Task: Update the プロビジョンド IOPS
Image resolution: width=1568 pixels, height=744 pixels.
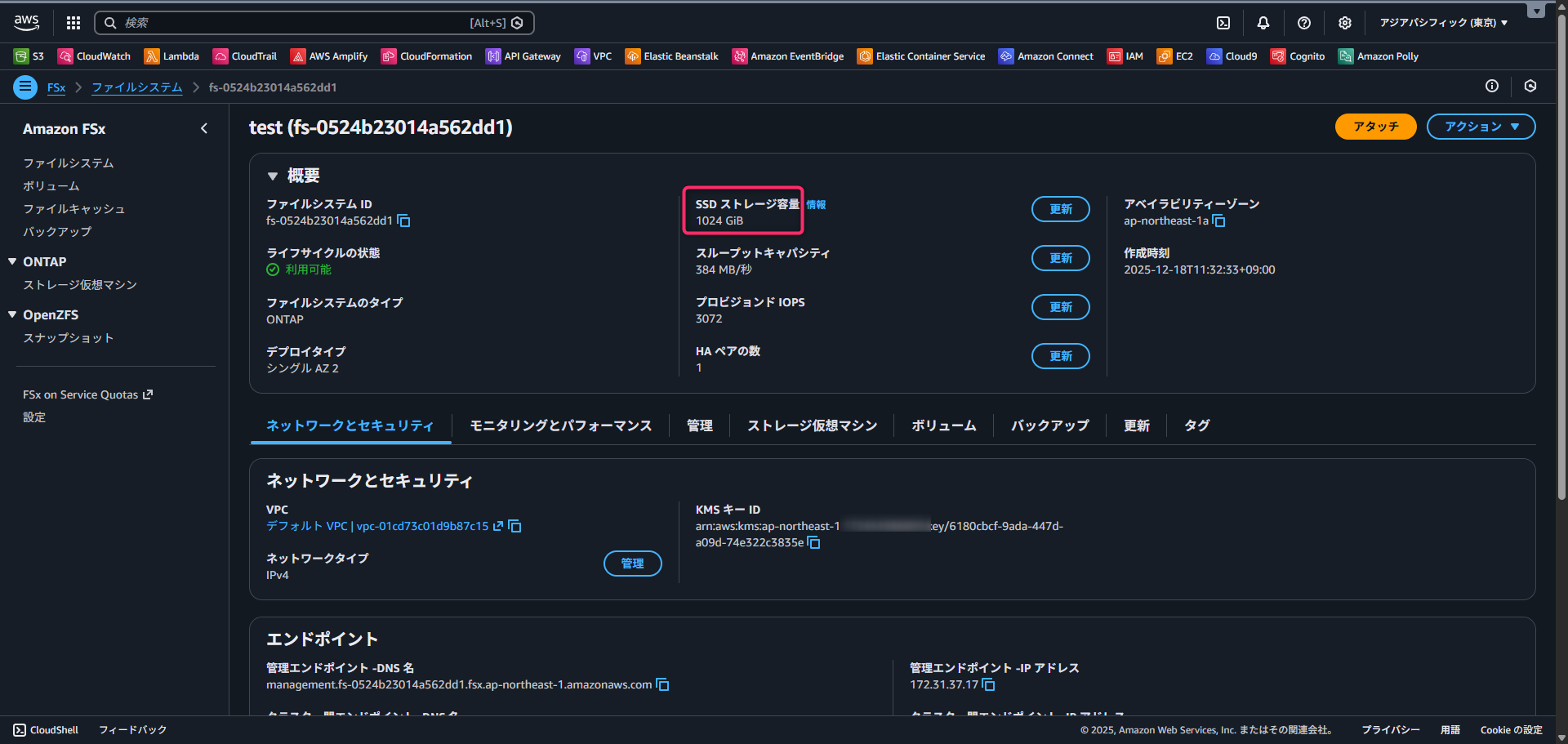Action: point(1061,307)
